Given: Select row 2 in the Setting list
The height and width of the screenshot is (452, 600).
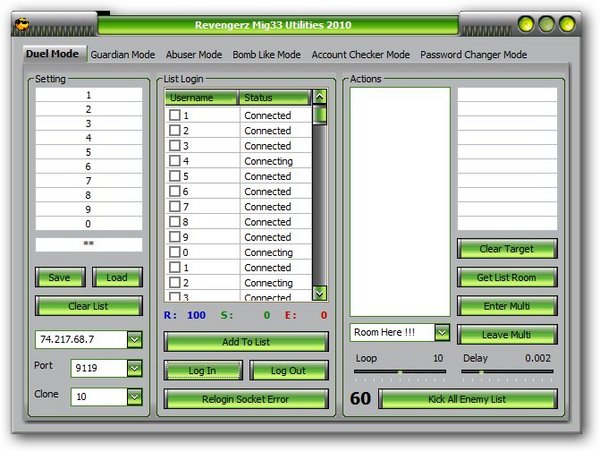Looking at the screenshot, I should [89, 109].
